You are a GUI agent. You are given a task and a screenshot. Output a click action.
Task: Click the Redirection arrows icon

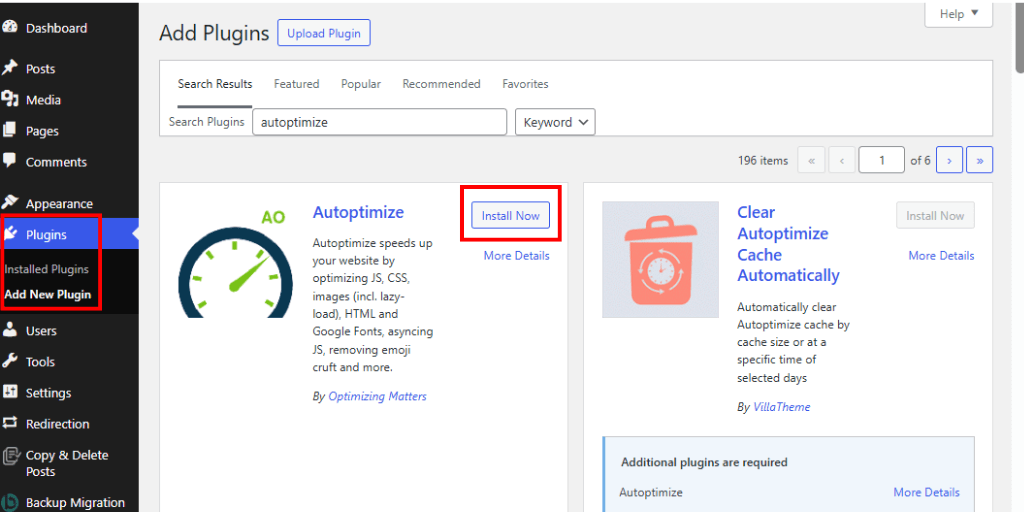coord(9,423)
